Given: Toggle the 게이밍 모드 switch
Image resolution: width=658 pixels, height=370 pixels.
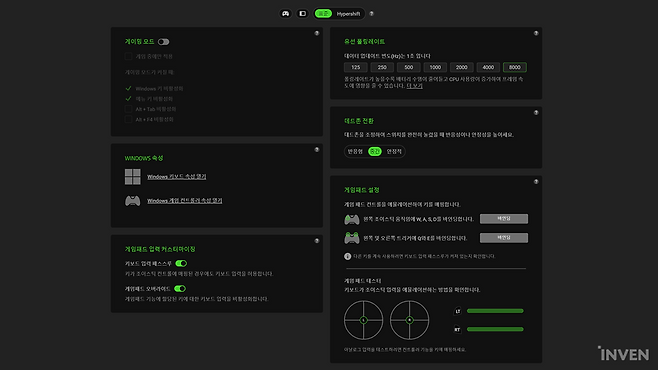Looking at the screenshot, I should pyautogui.click(x=163, y=42).
